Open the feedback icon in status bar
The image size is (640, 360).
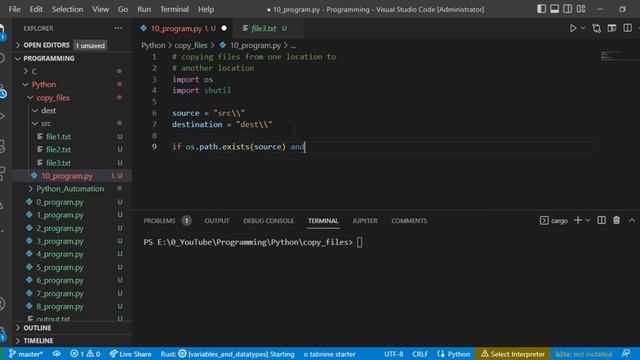(x=626, y=354)
